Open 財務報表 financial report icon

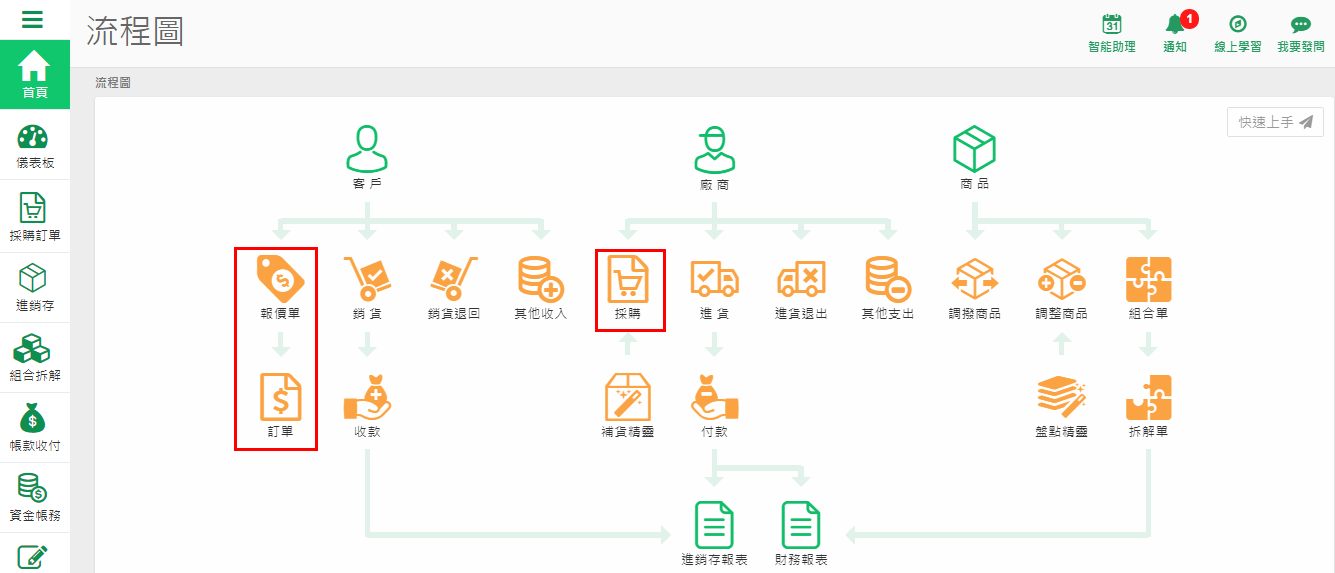[801, 525]
